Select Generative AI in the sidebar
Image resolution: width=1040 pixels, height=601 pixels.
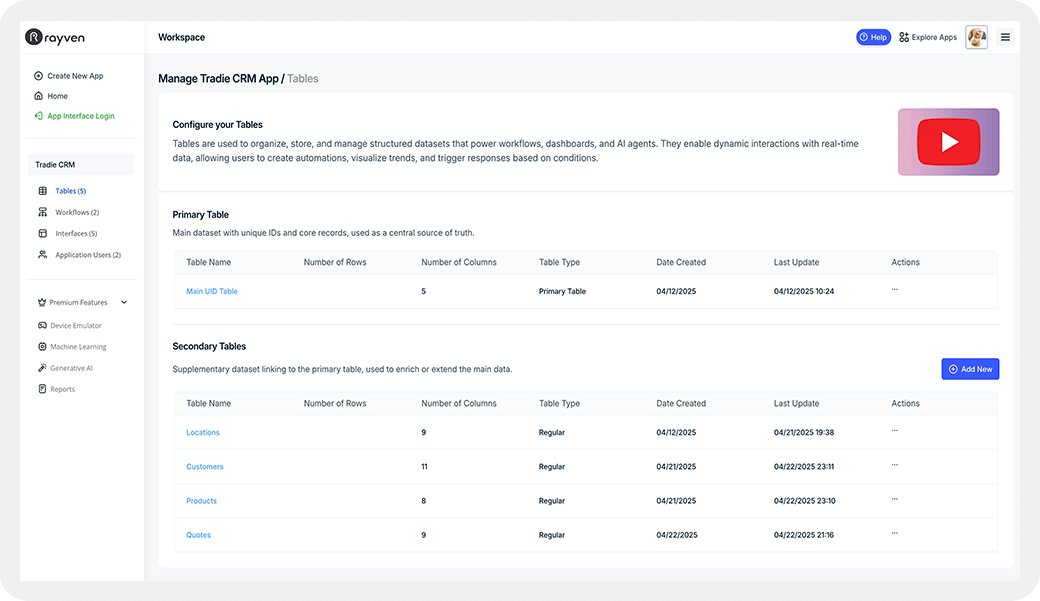72,368
